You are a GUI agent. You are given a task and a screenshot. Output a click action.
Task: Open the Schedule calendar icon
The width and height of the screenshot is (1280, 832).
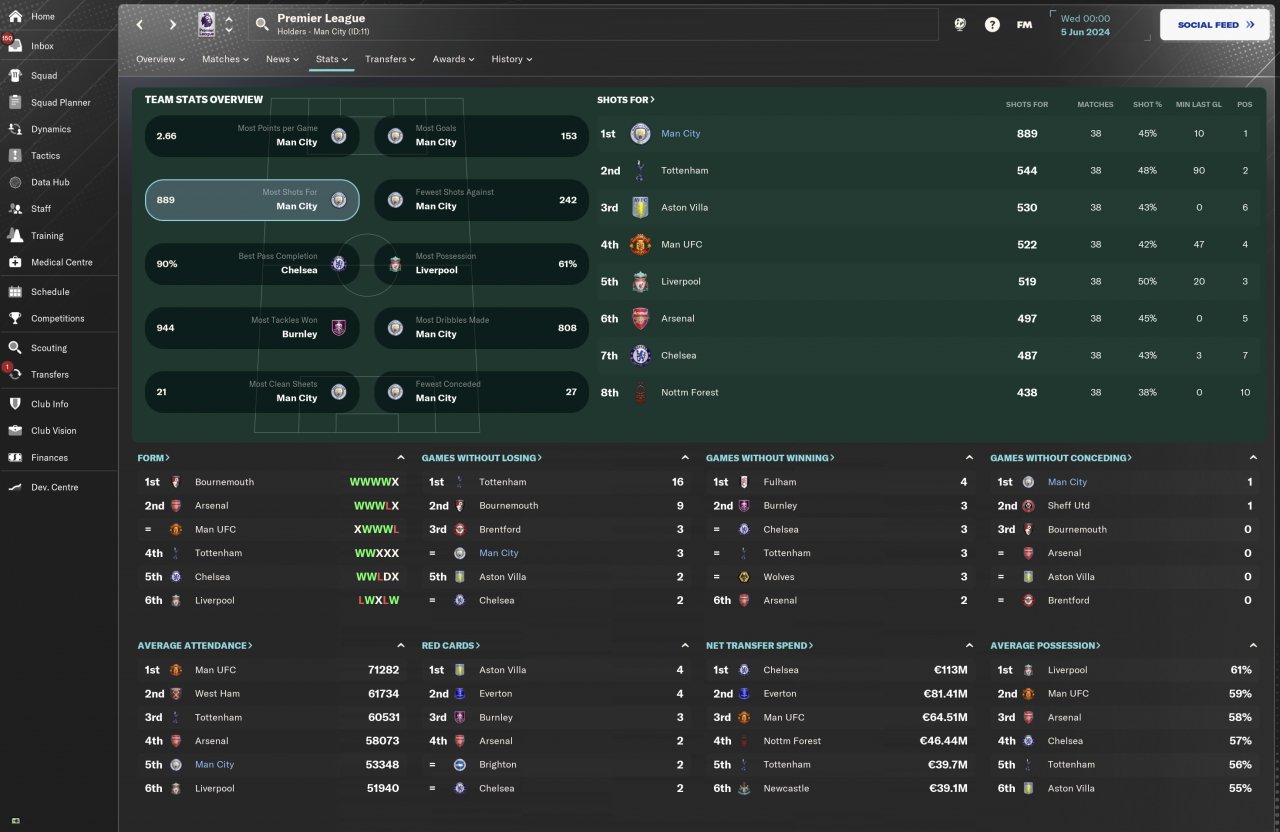click(x=15, y=292)
